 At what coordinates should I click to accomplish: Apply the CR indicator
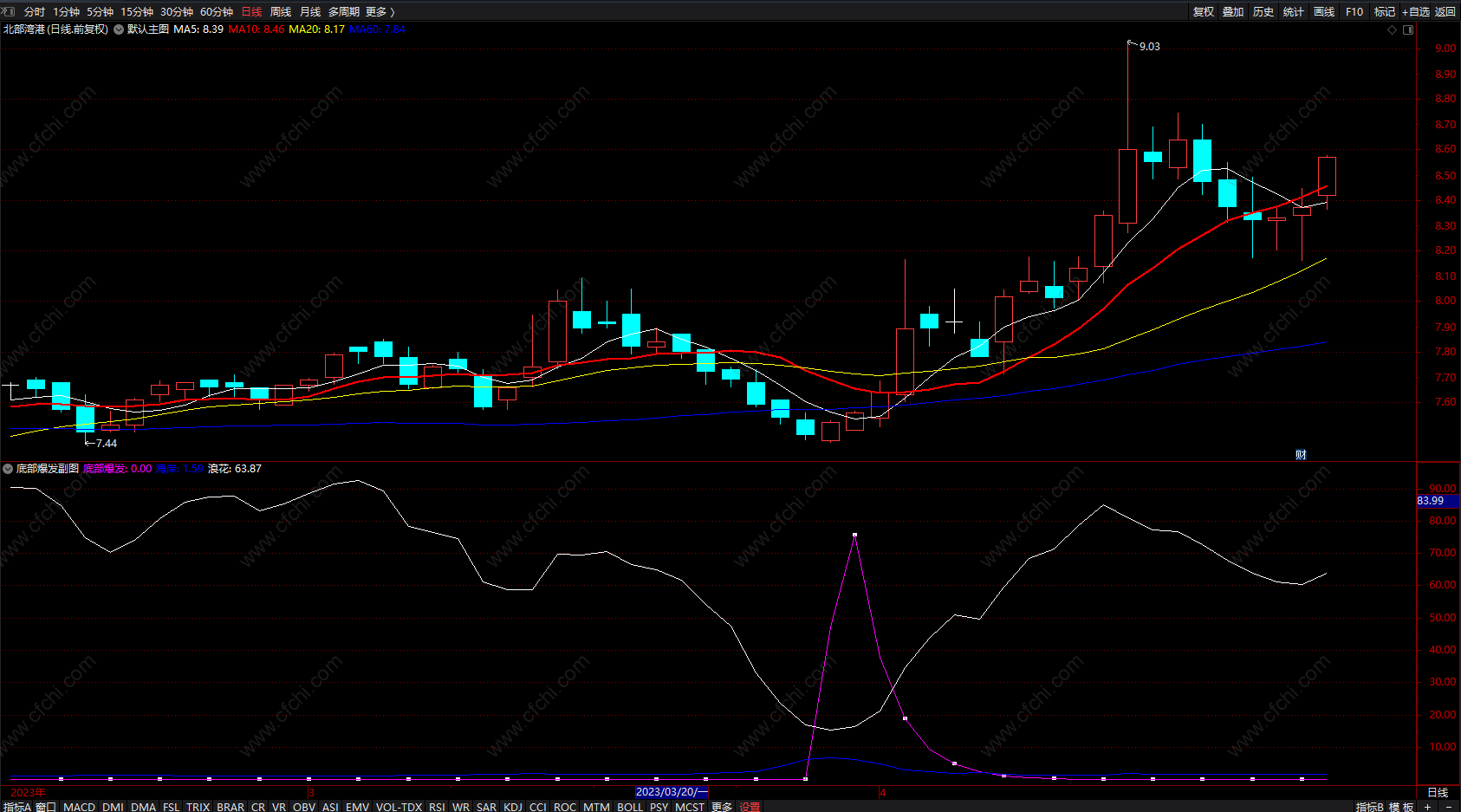pos(258,807)
